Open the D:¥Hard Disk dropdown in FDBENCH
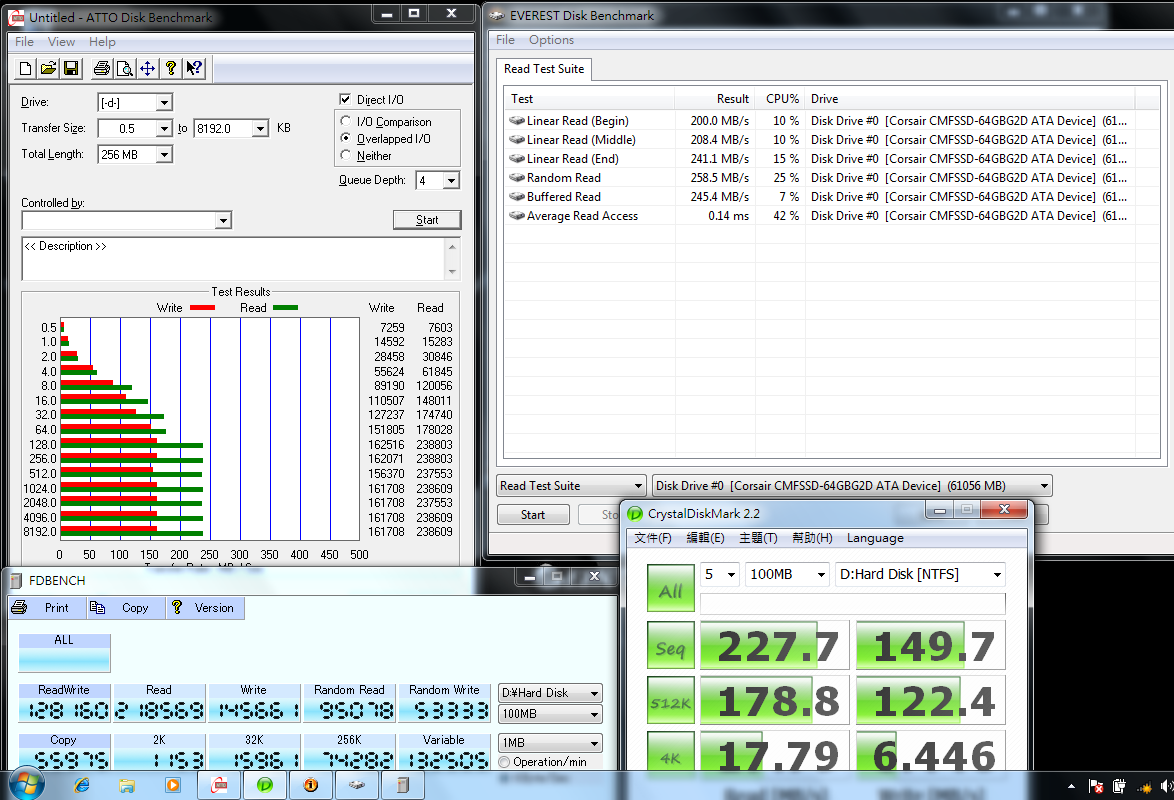The image size is (1174, 800). 550,693
